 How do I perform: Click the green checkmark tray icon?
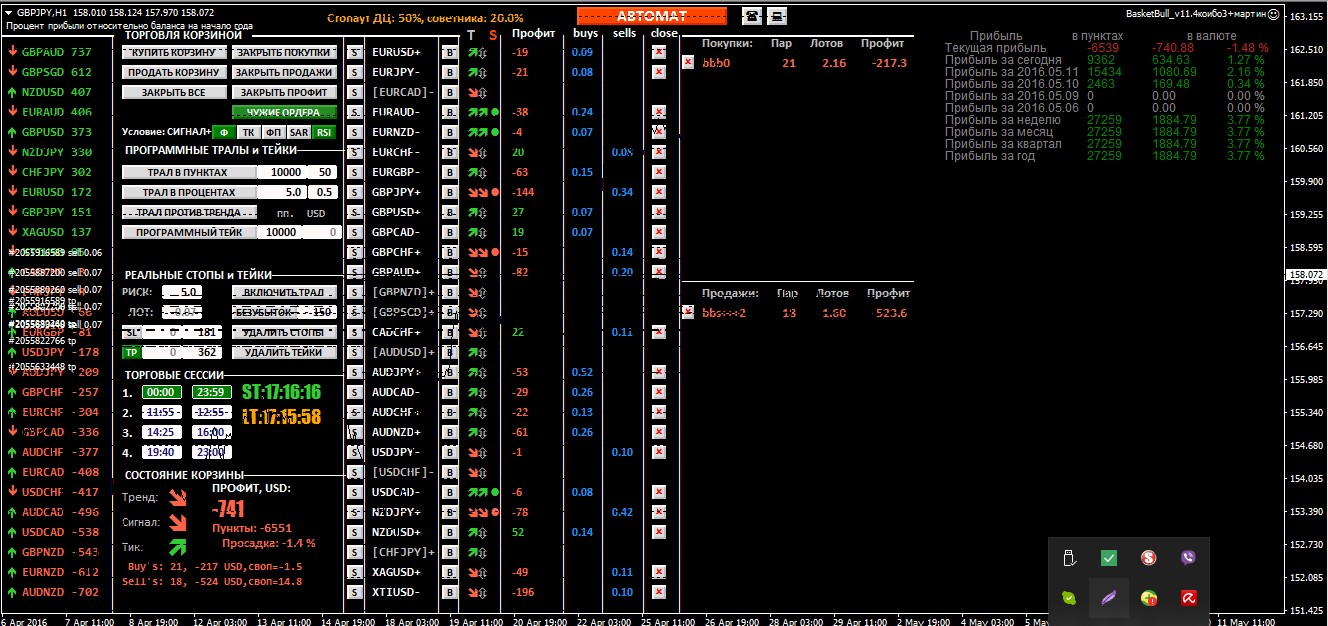1109,558
